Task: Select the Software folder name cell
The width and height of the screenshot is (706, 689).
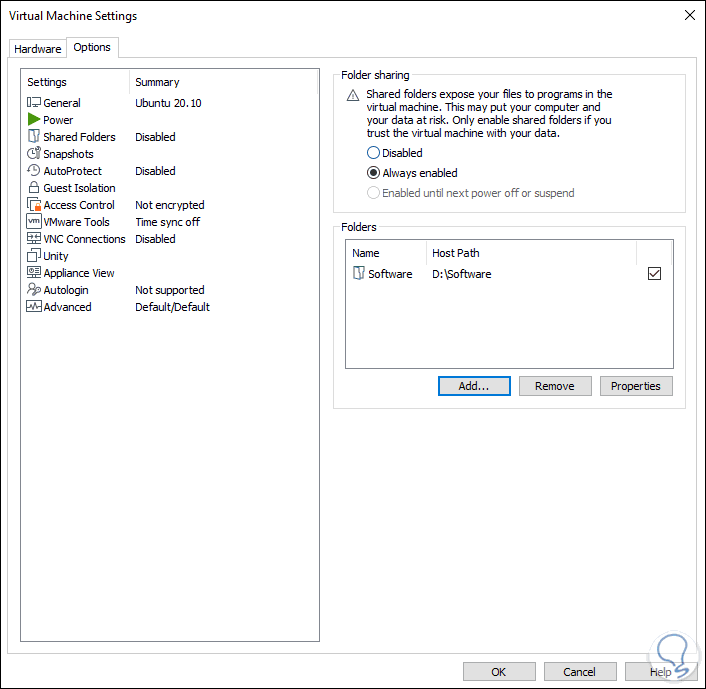Action: (390, 274)
